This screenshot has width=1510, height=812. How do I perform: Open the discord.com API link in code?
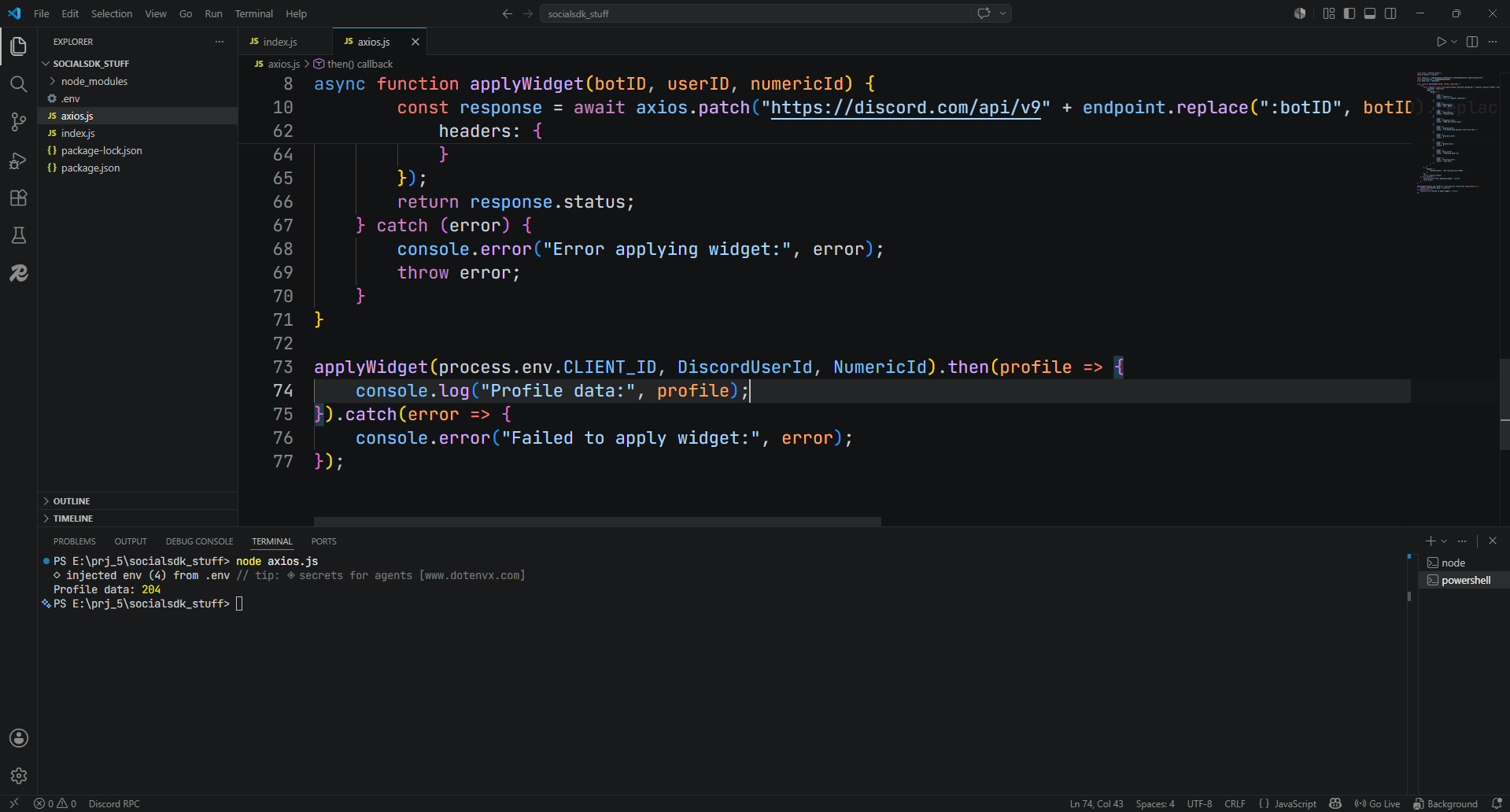pyautogui.click(x=906, y=108)
